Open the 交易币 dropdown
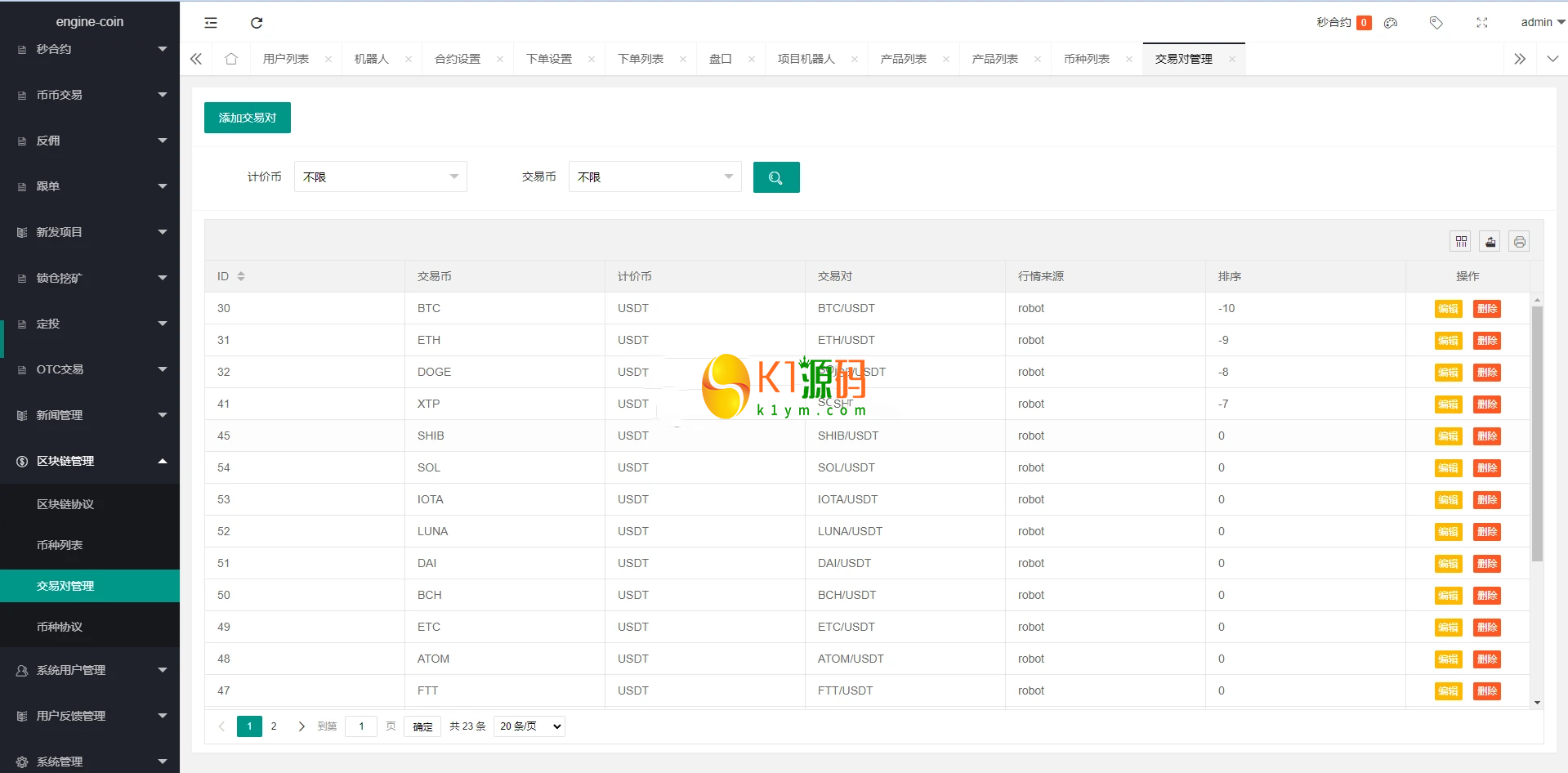Viewport: 1568px width, 773px height. coord(654,177)
